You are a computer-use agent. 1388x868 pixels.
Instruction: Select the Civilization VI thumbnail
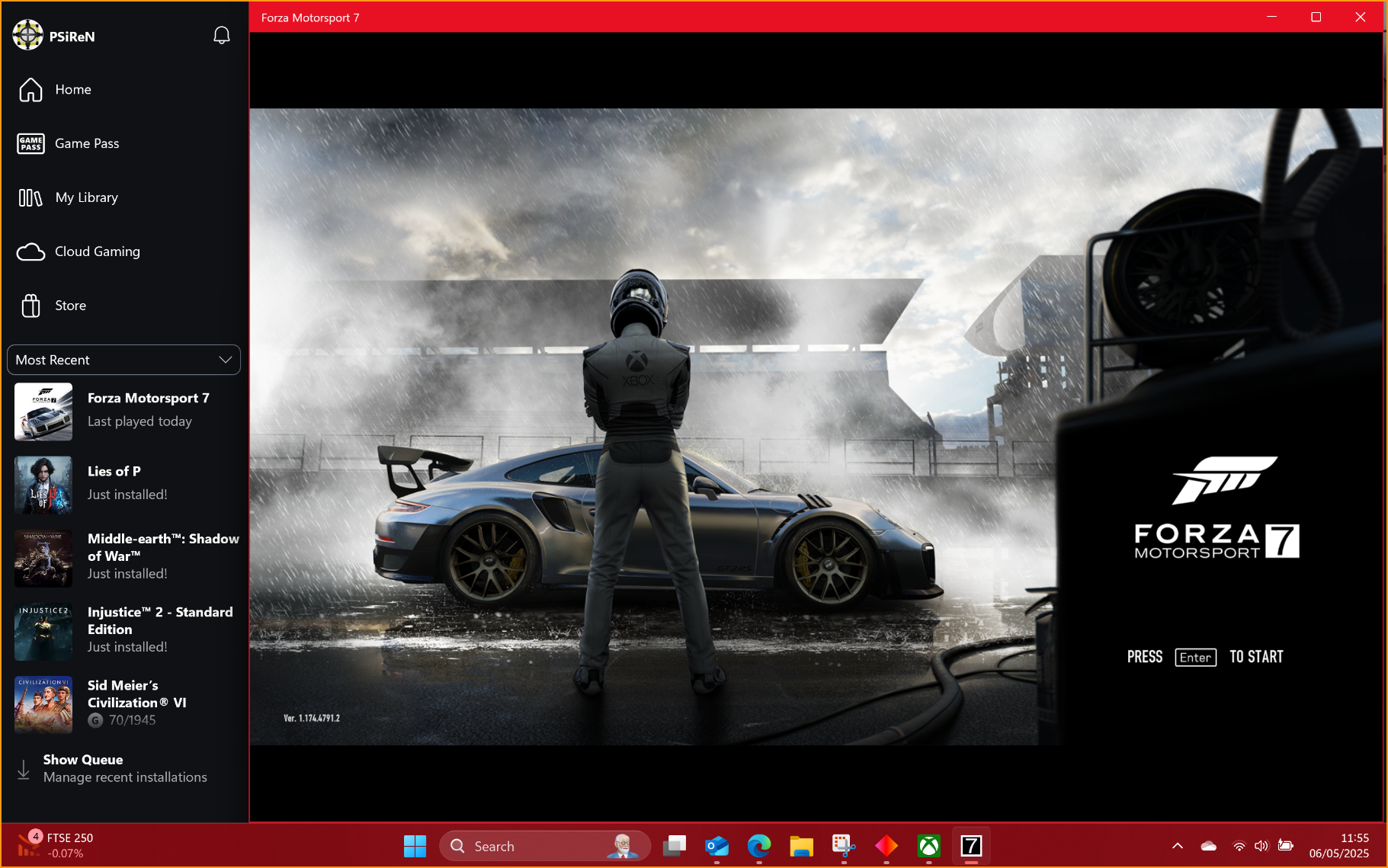click(43, 704)
